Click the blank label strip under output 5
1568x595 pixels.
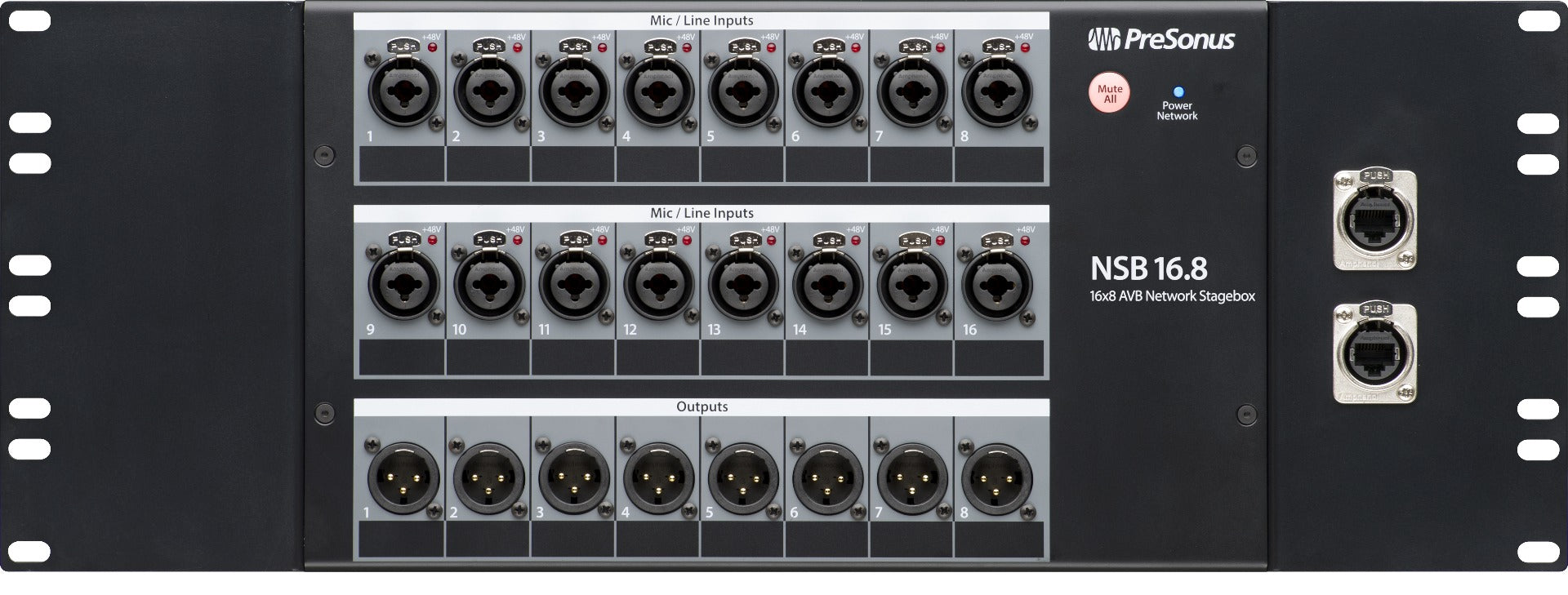click(742, 539)
